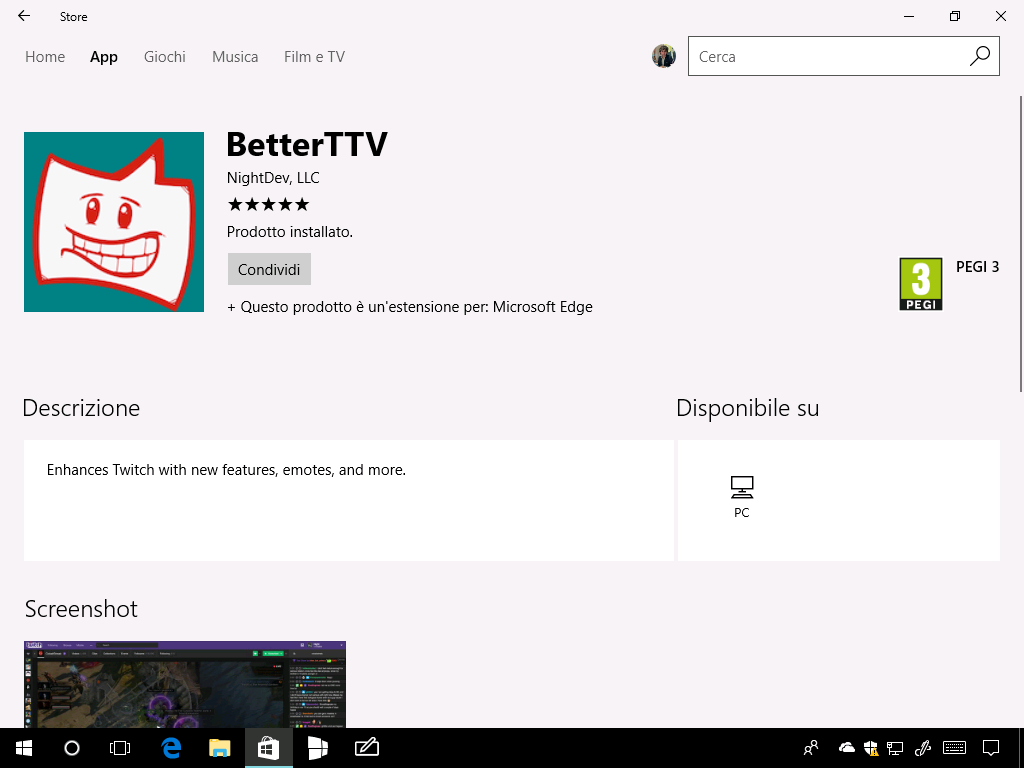Open the People tray icon
This screenshot has height=768, width=1024.
point(811,748)
